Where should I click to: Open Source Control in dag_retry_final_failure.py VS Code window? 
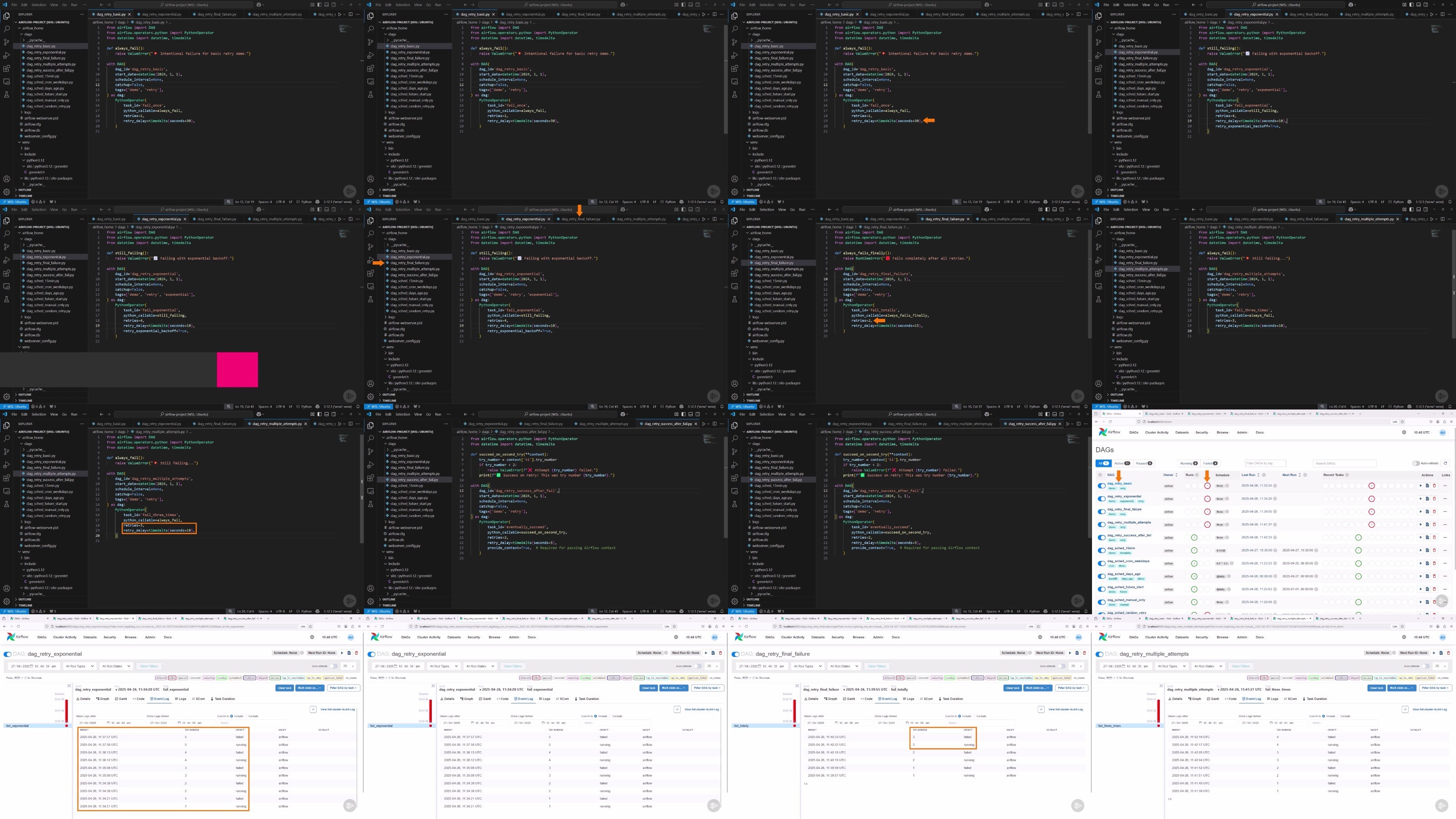tap(735, 247)
